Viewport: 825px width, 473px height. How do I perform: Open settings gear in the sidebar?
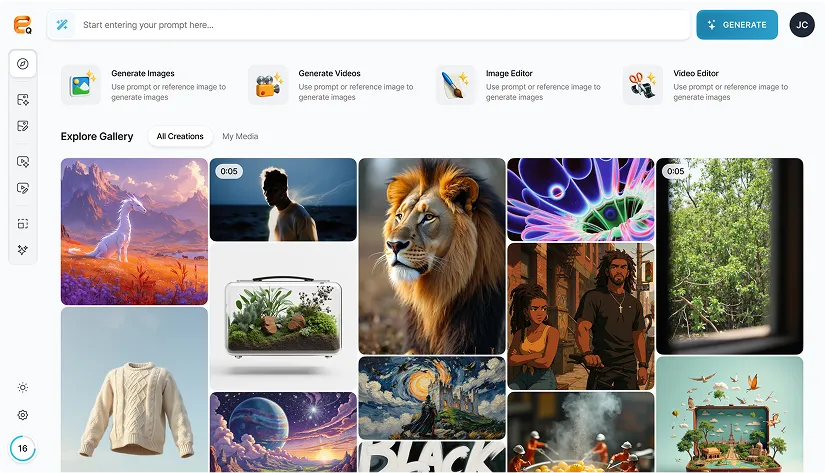(22, 415)
